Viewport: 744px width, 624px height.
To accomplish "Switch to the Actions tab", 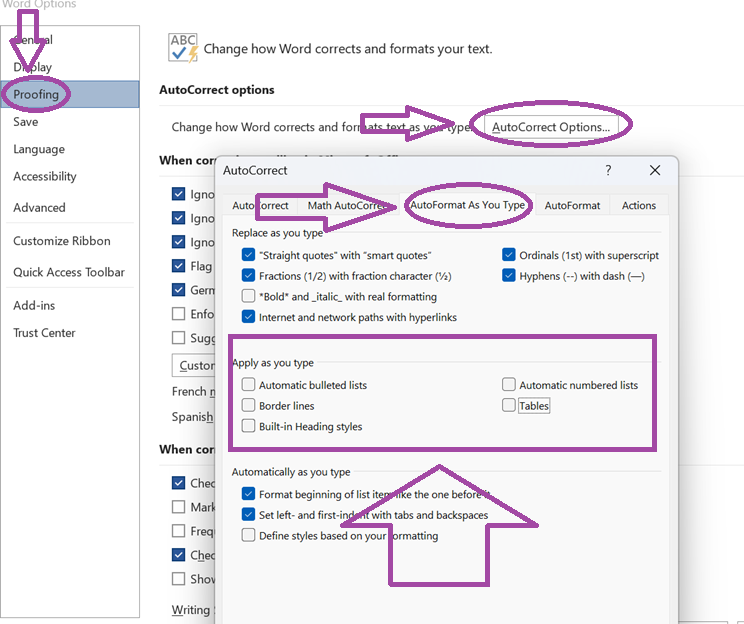I will [639, 205].
